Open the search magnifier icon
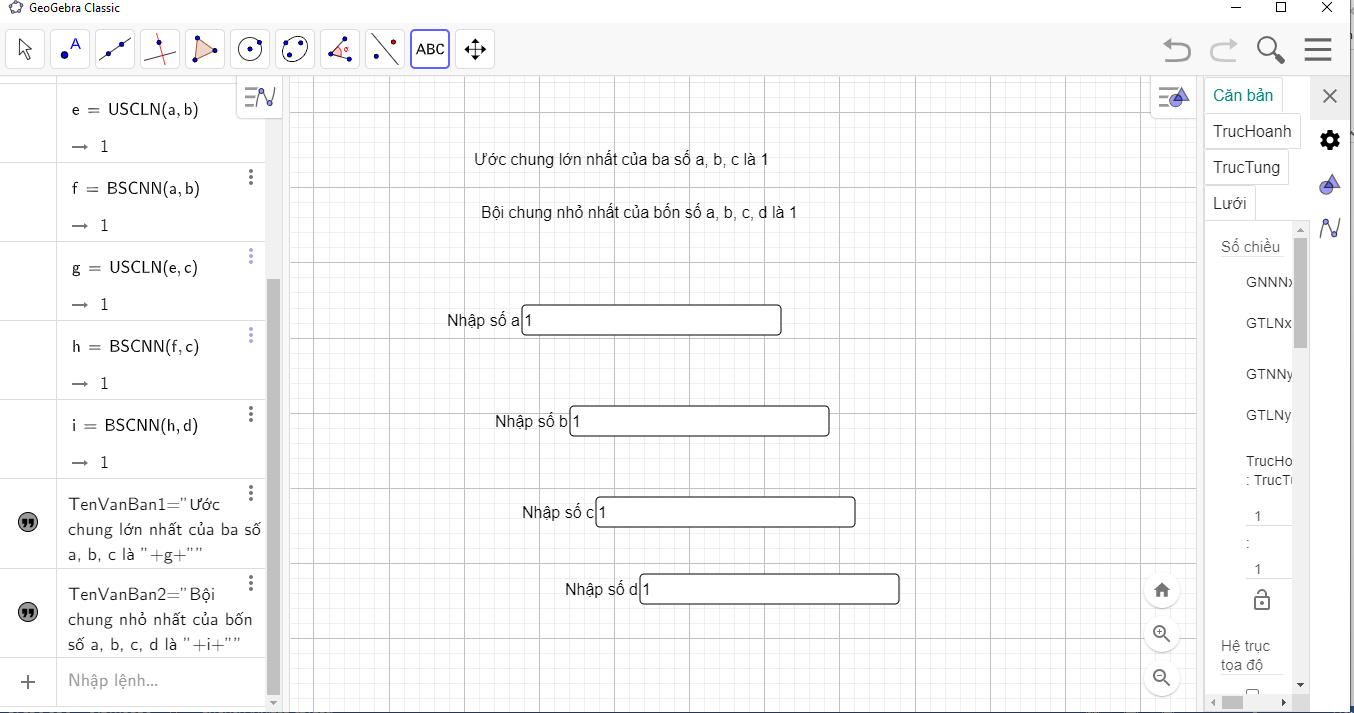Screen dimensions: 1354x713 point(1271,49)
